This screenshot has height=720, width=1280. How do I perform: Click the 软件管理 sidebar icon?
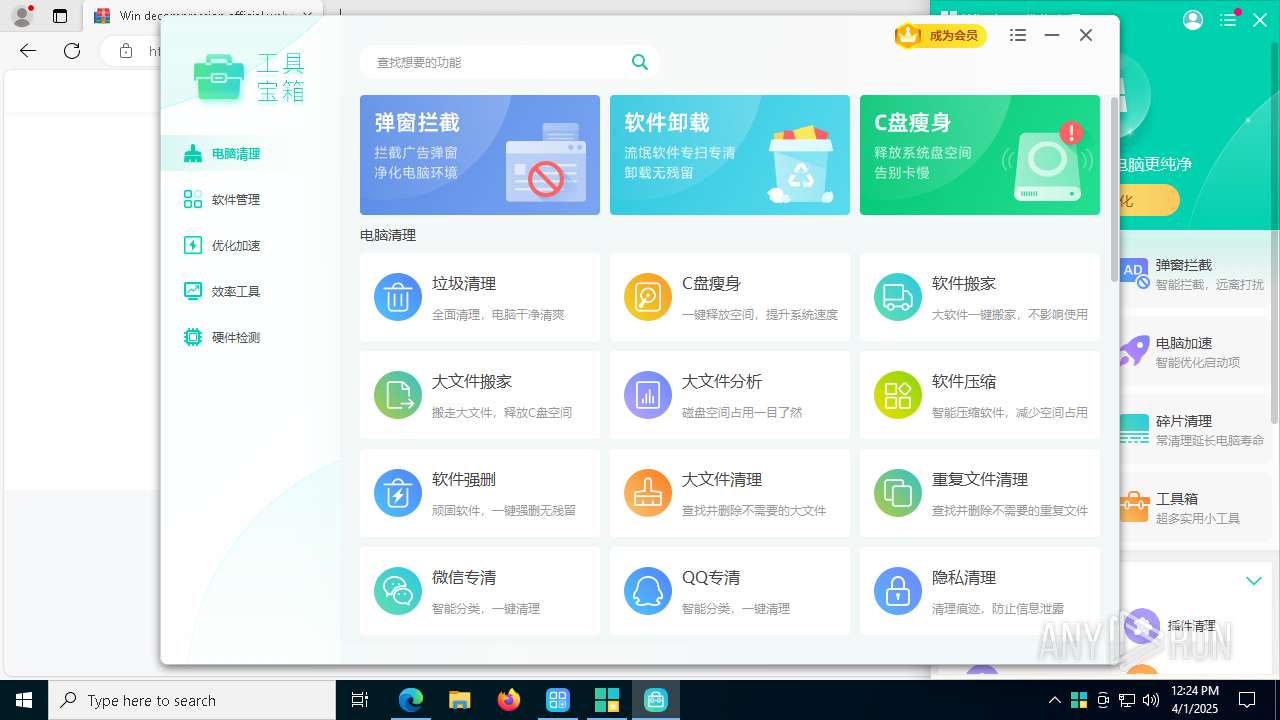click(x=193, y=199)
